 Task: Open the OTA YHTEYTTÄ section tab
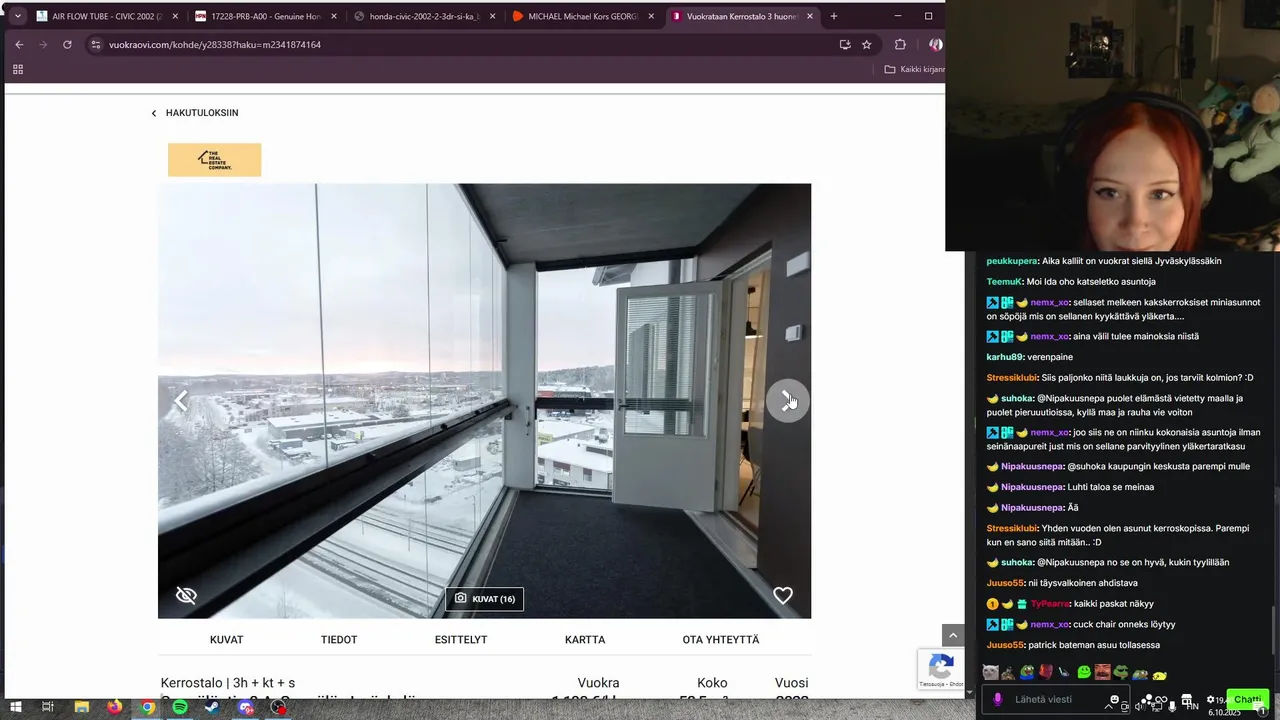click(721, 639)
